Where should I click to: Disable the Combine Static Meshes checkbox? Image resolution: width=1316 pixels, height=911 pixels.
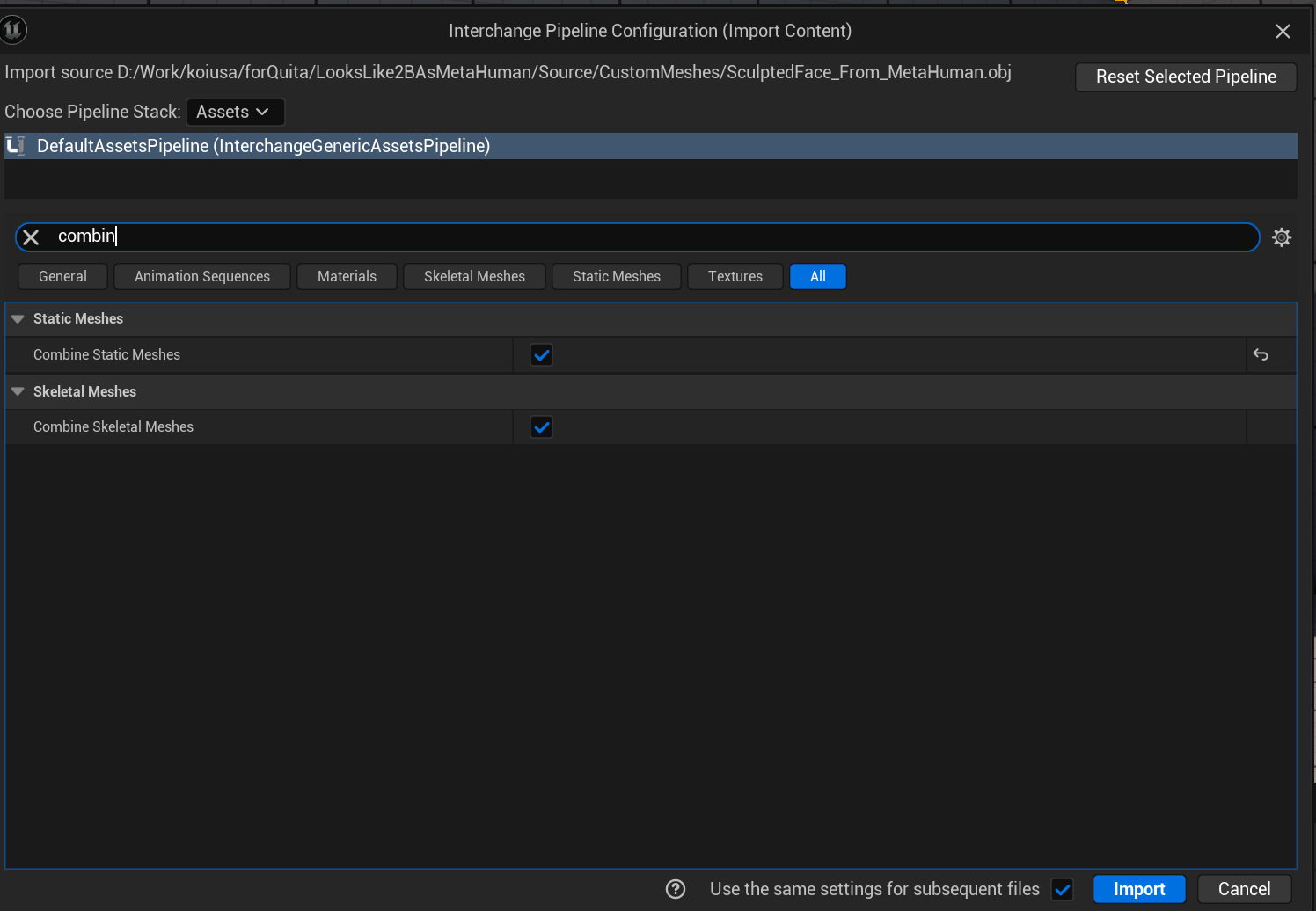[x=541, y=354]
